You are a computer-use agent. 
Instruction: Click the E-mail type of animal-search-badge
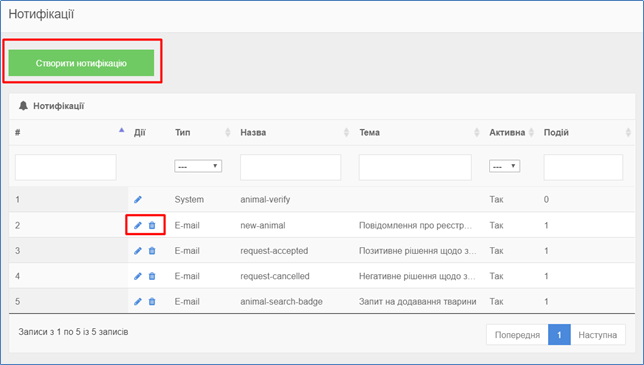(187, 301)
